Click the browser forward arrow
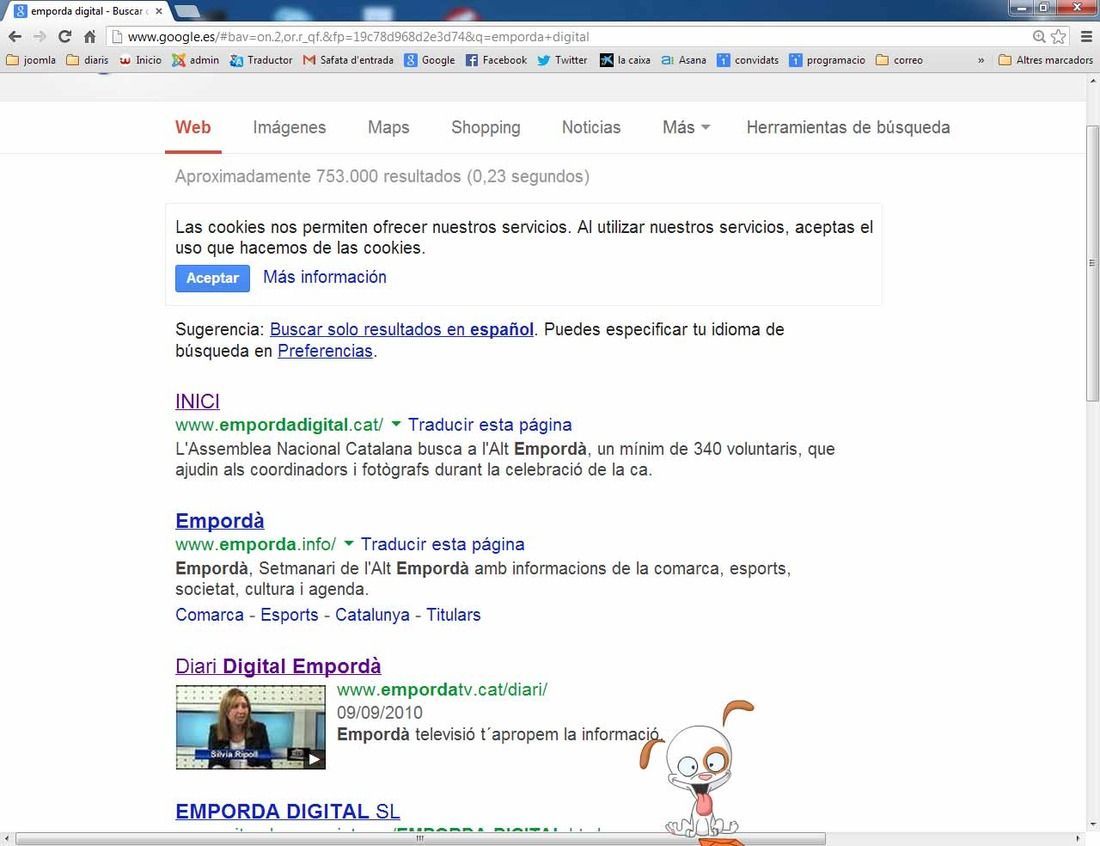The image size is (1100, 846). (x=40, y=36)
